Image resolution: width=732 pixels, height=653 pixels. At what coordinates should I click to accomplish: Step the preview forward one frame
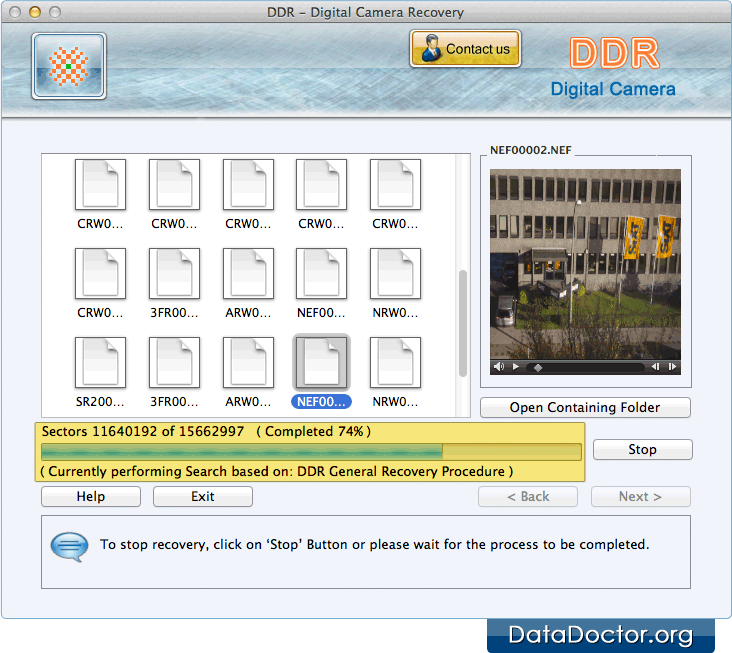[672, 367]
